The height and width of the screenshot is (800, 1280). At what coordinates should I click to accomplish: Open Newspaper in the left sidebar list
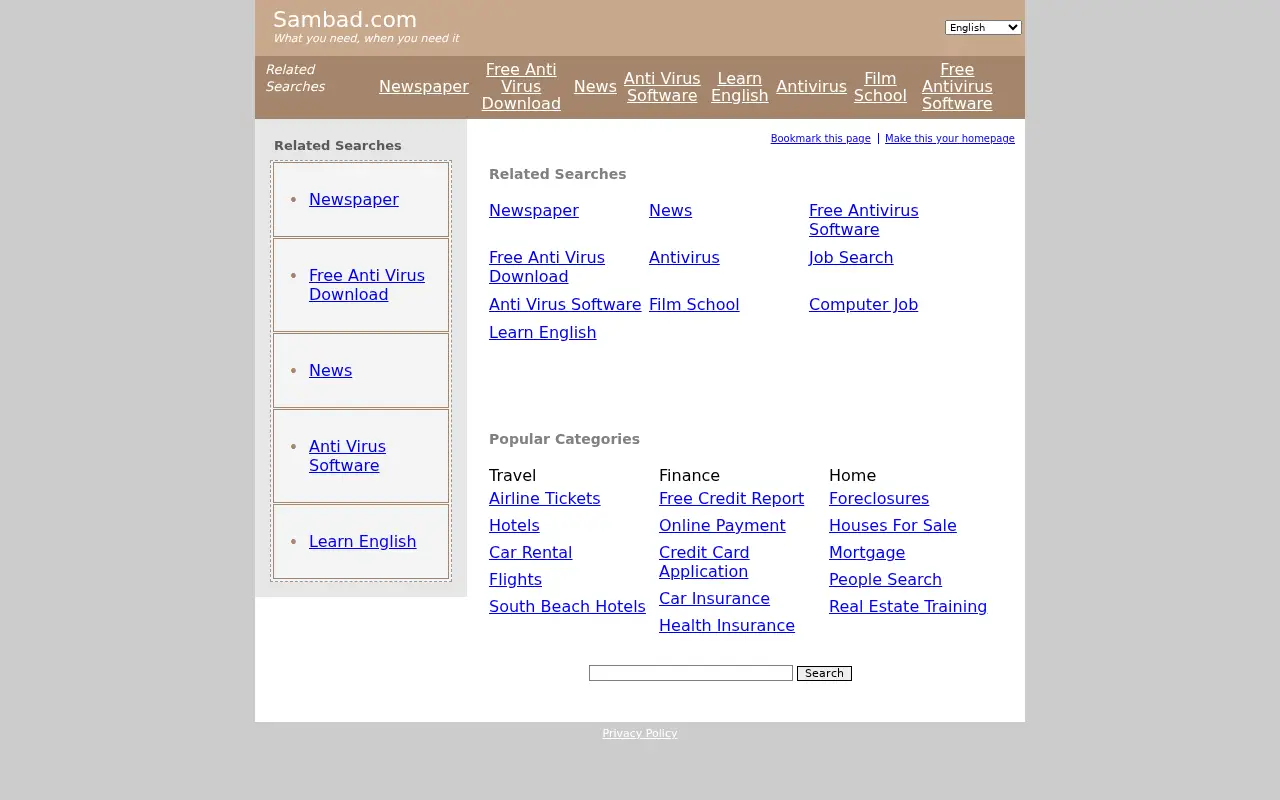354,199
